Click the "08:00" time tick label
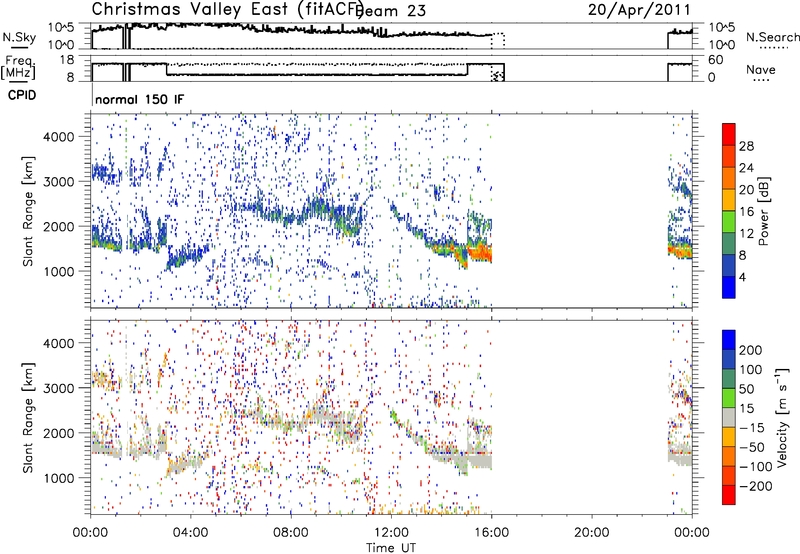800x554 pixels. [291, 533]
